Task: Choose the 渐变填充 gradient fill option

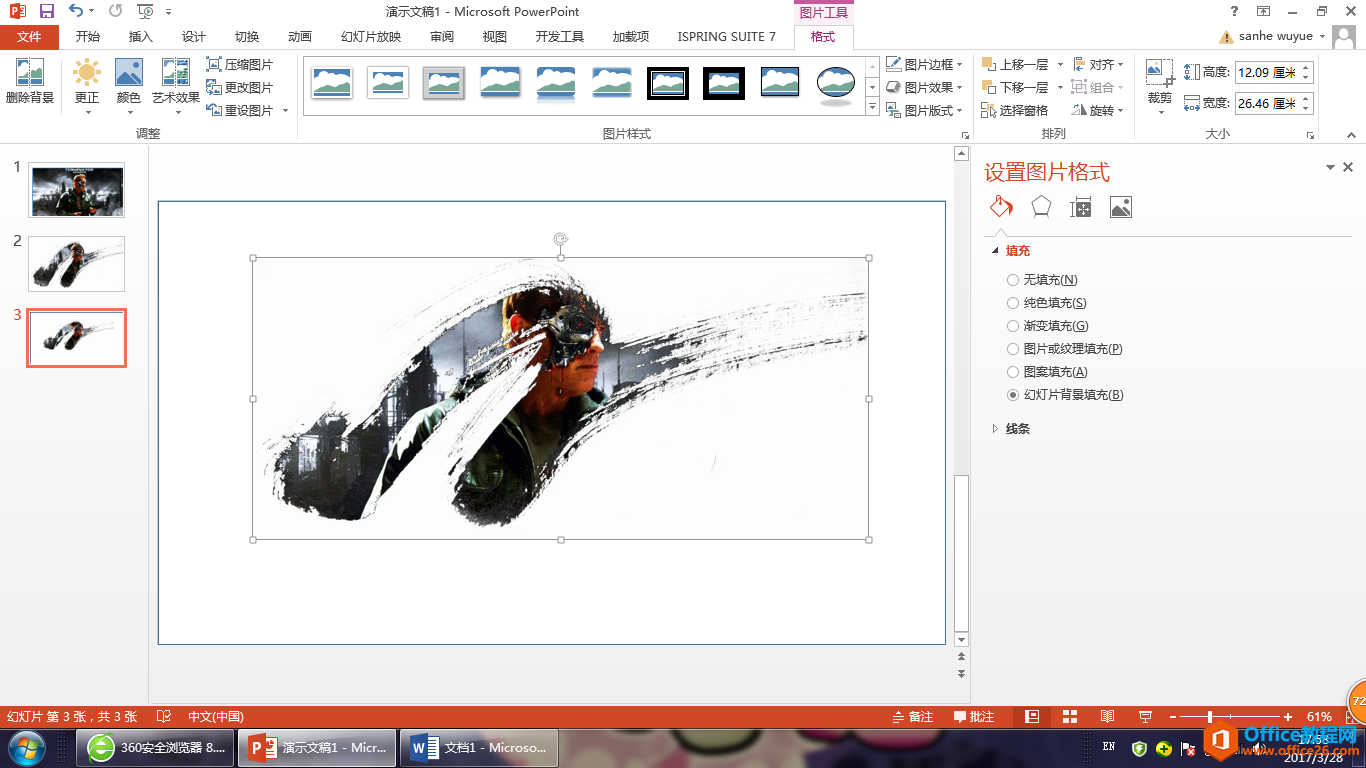Action: [x=1013, y=326]
